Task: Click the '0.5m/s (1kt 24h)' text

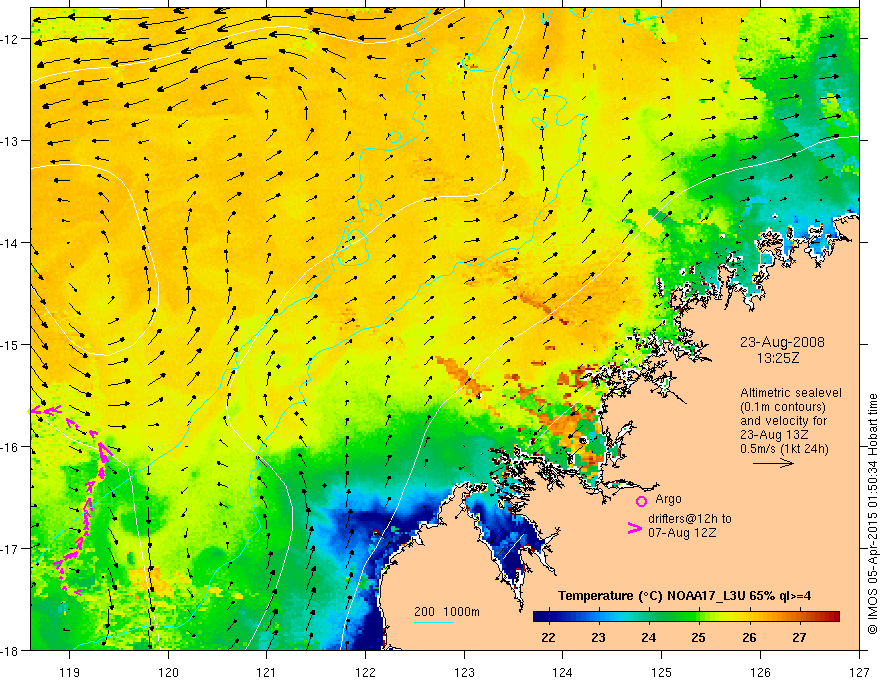Action: tap(784, 449)
